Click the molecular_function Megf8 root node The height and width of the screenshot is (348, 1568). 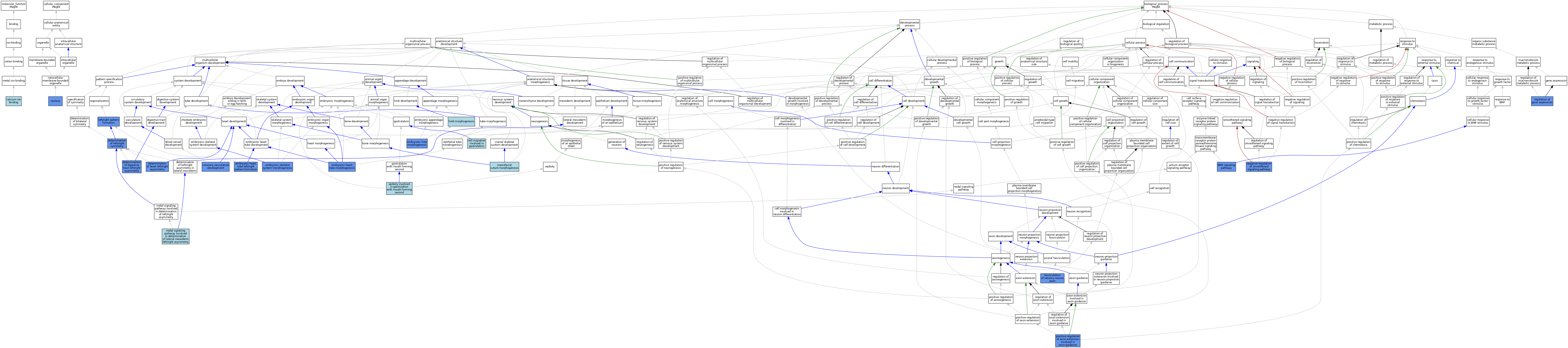[x=13, y=6]
